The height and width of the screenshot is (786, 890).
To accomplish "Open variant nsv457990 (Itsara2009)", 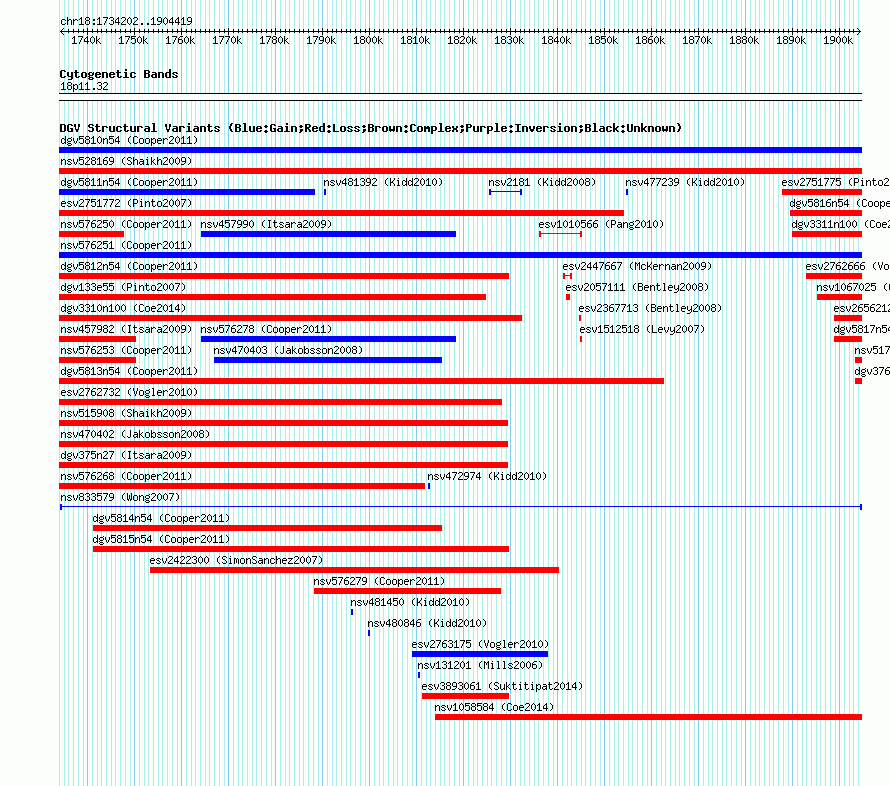I will click(328, 234).
